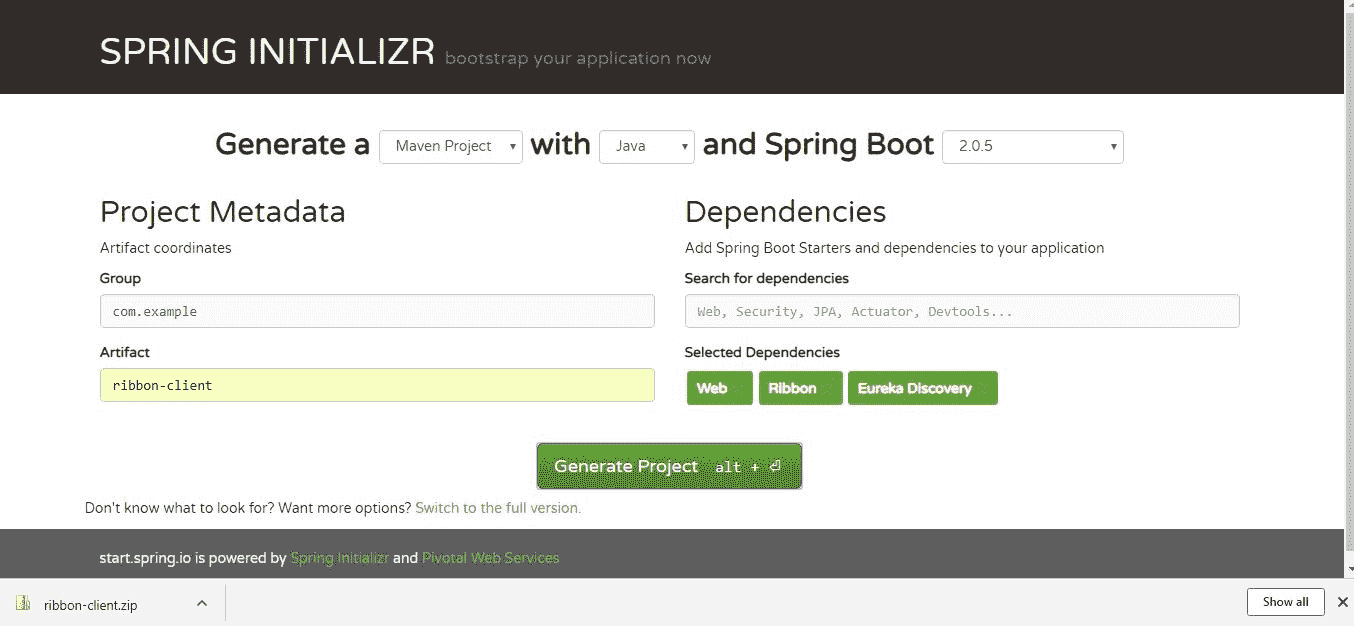Click the Dependencies heading
Image resolution: width=1354 pixels, height=626 pixels.
(x=785, y=212)
